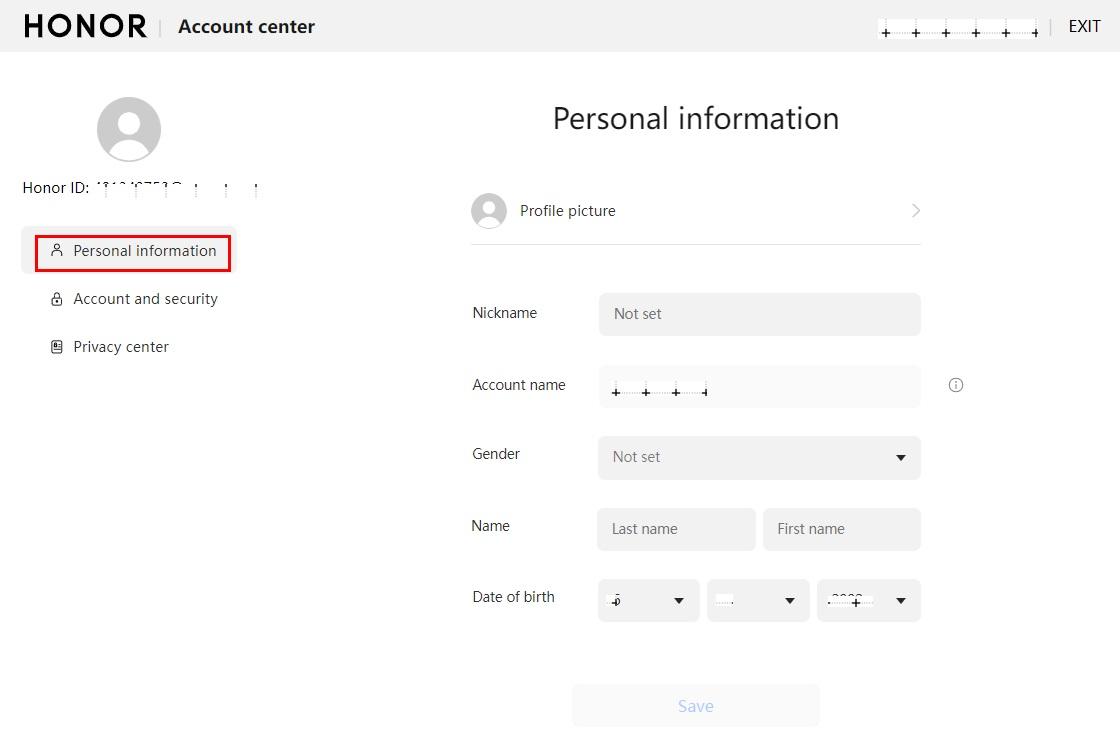The width and height of the screenshot is (1120, 752).
Task: Click the default profile silhouette above Honor ID
Action: (x=129, y=129)
